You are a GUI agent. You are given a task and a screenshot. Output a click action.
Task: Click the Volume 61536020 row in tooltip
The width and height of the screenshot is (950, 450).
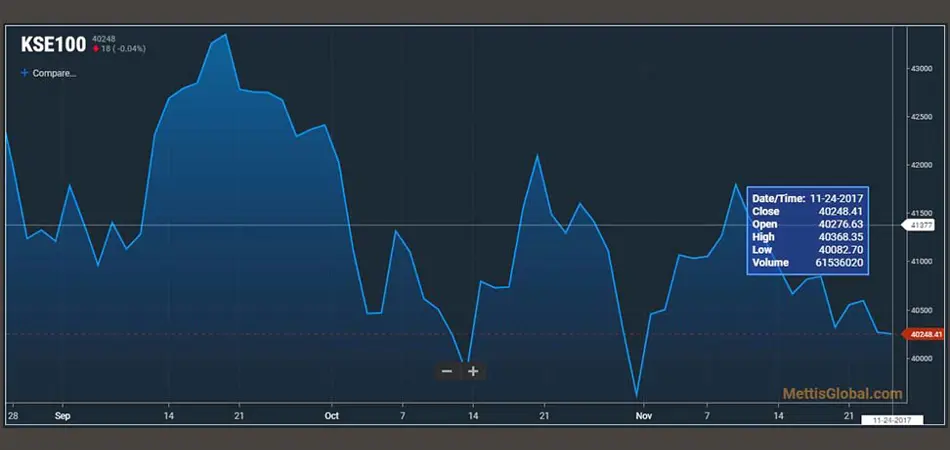pos(808,262)
